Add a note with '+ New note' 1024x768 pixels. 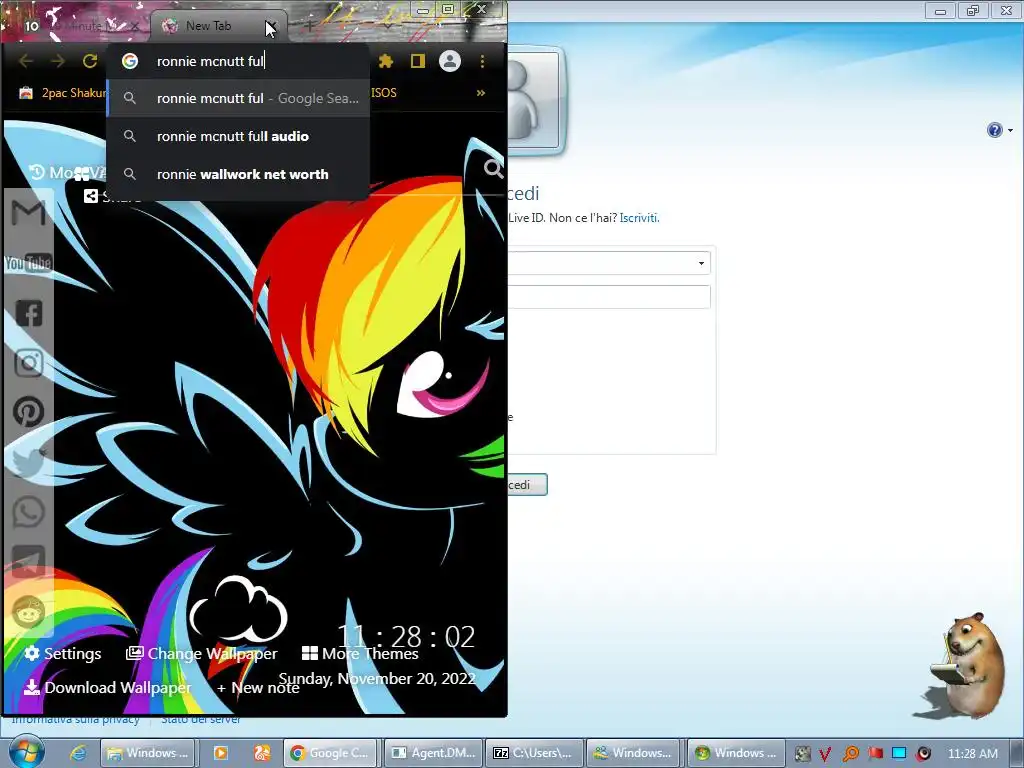(x=258, y=688)
